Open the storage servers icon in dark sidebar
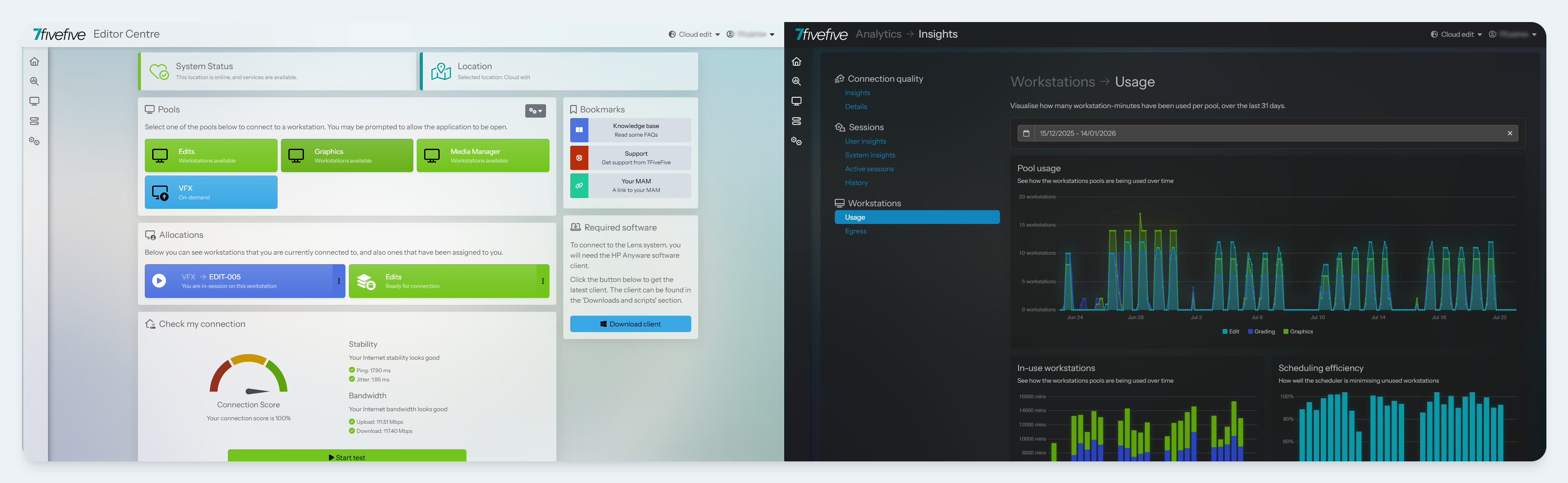Viewport: 1568px width, 483px height. 796,121
